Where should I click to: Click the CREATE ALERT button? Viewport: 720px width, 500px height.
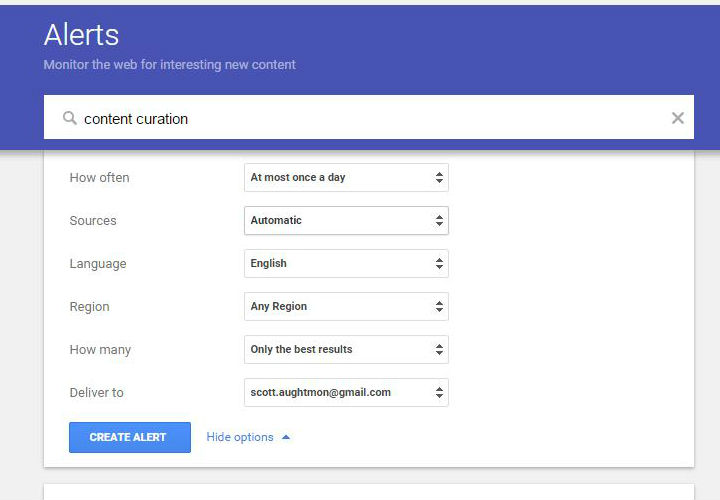click(130, 437)
